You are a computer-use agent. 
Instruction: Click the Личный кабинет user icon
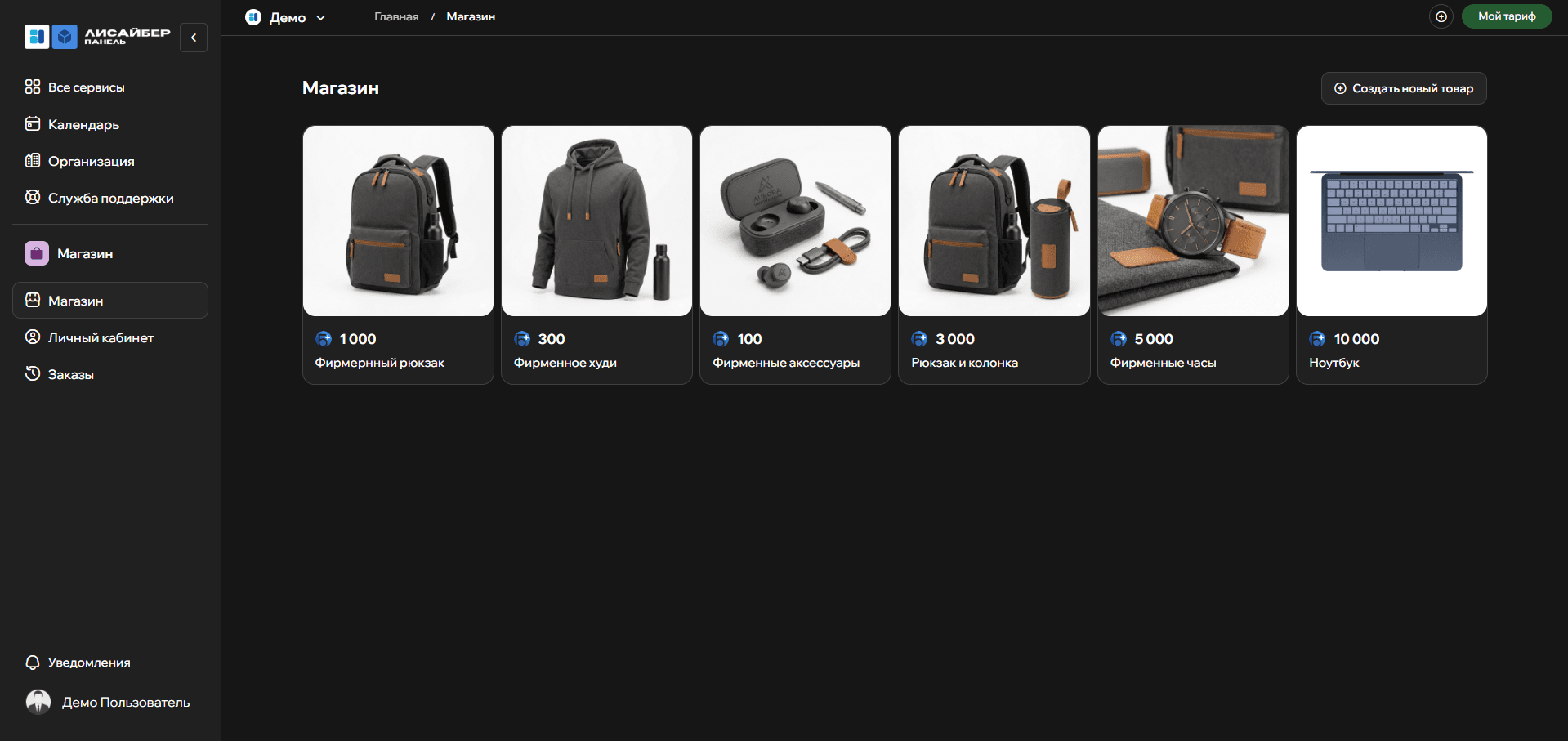point(33,337)
